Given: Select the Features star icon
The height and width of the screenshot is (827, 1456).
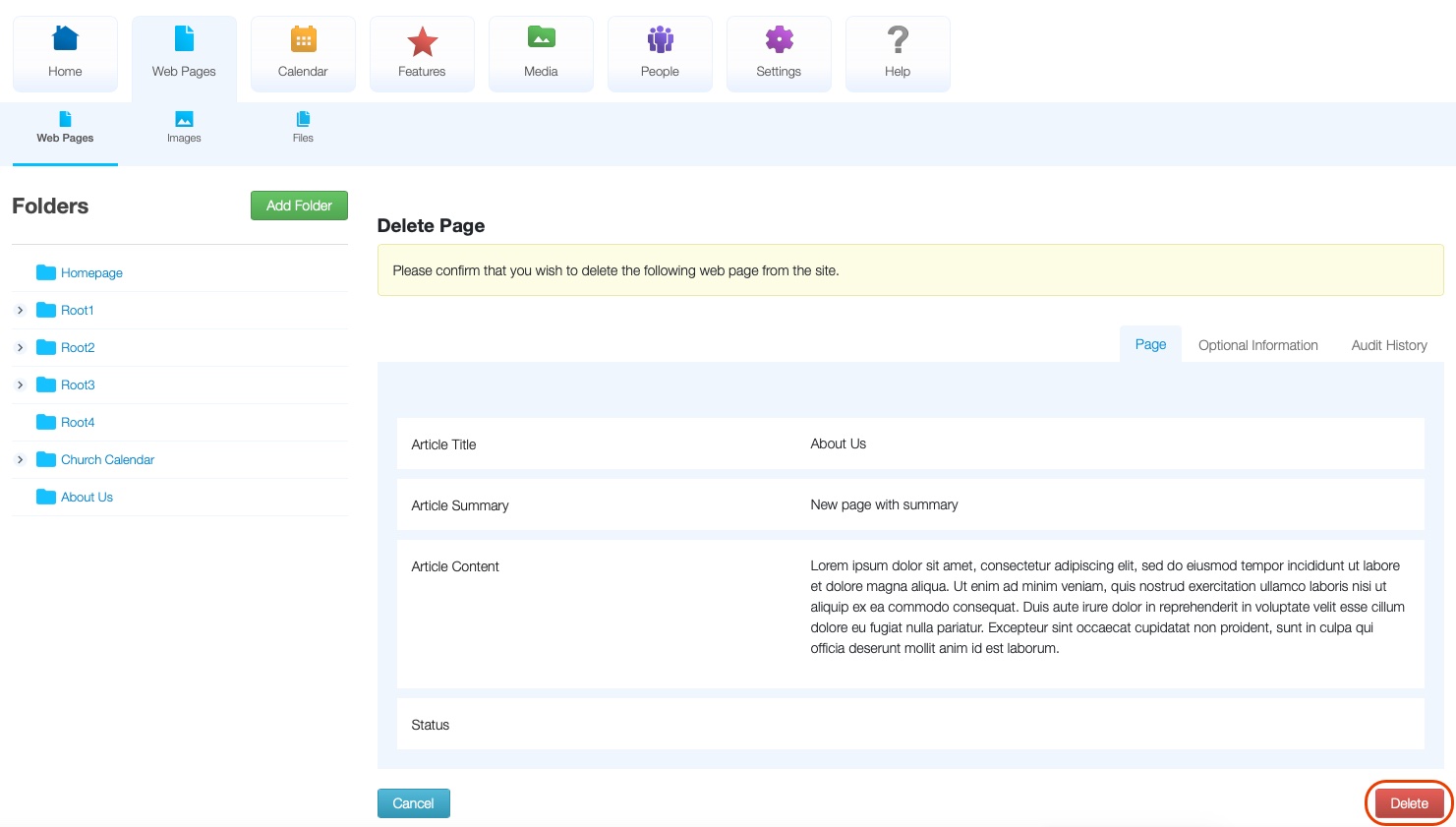Looking at the screenshot, I should point(422,40).
